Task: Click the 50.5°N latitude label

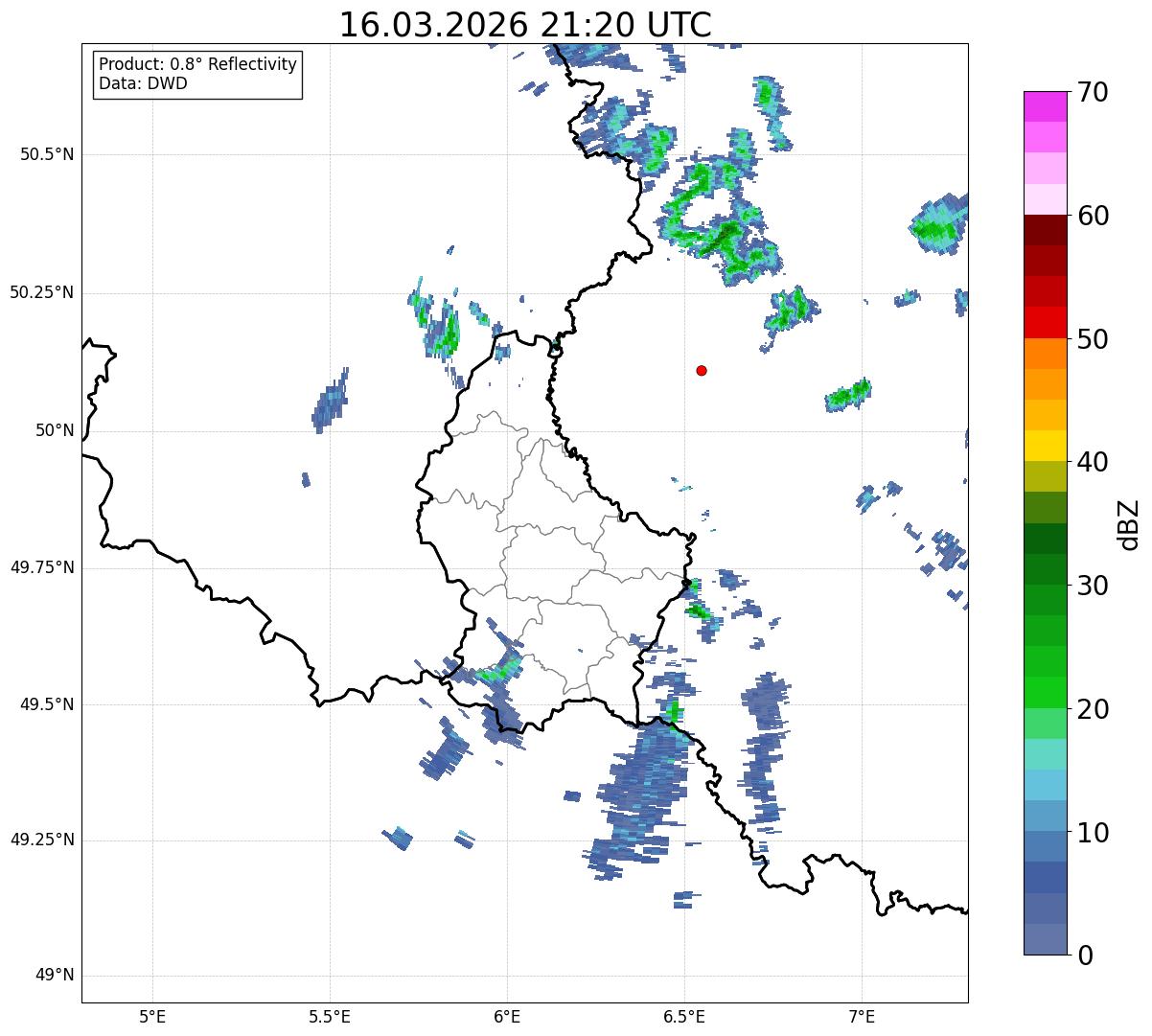Action: tap(46, 154)
